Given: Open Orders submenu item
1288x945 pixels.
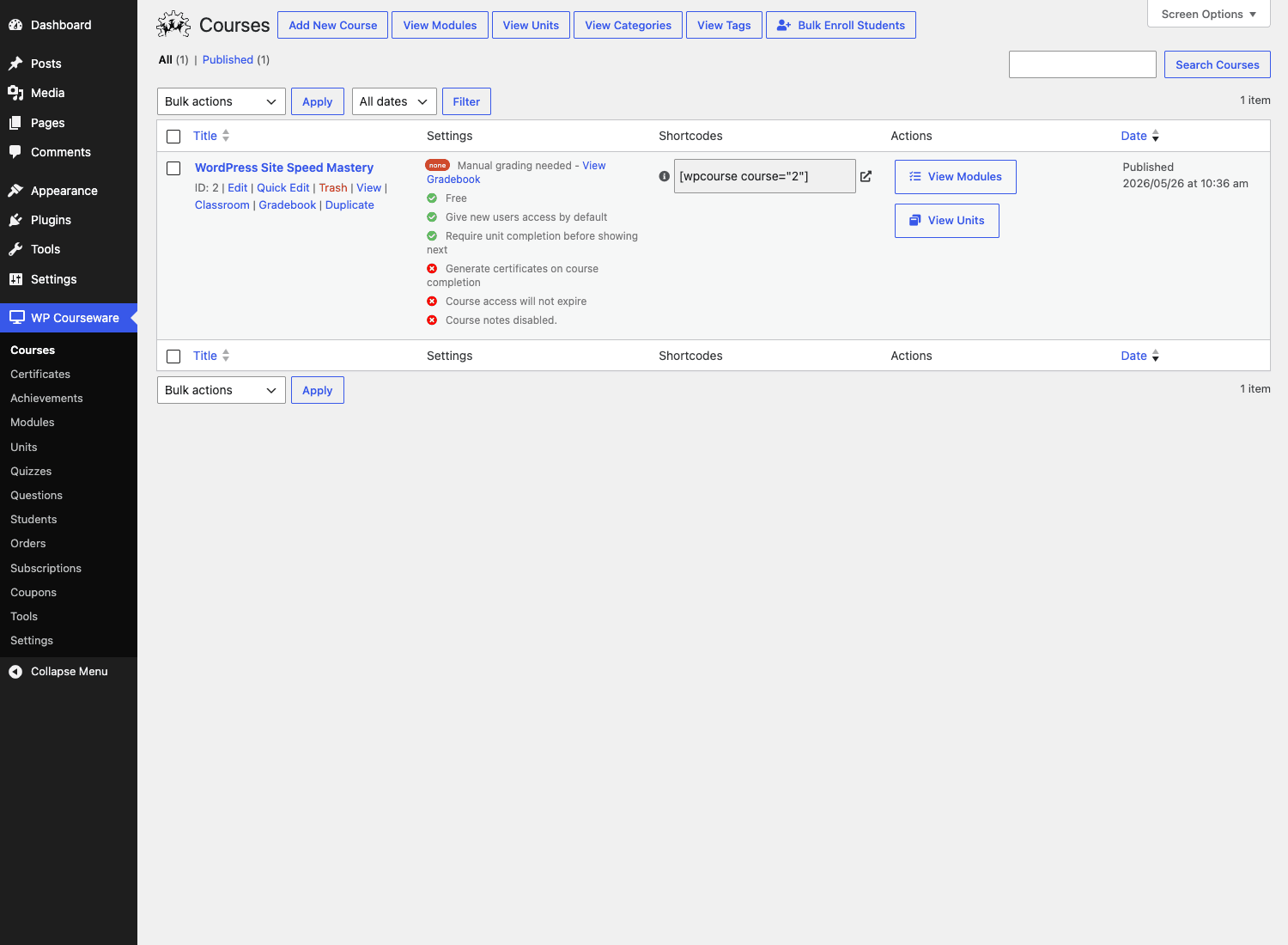Looking at the screenshot, I should [28, 544].
